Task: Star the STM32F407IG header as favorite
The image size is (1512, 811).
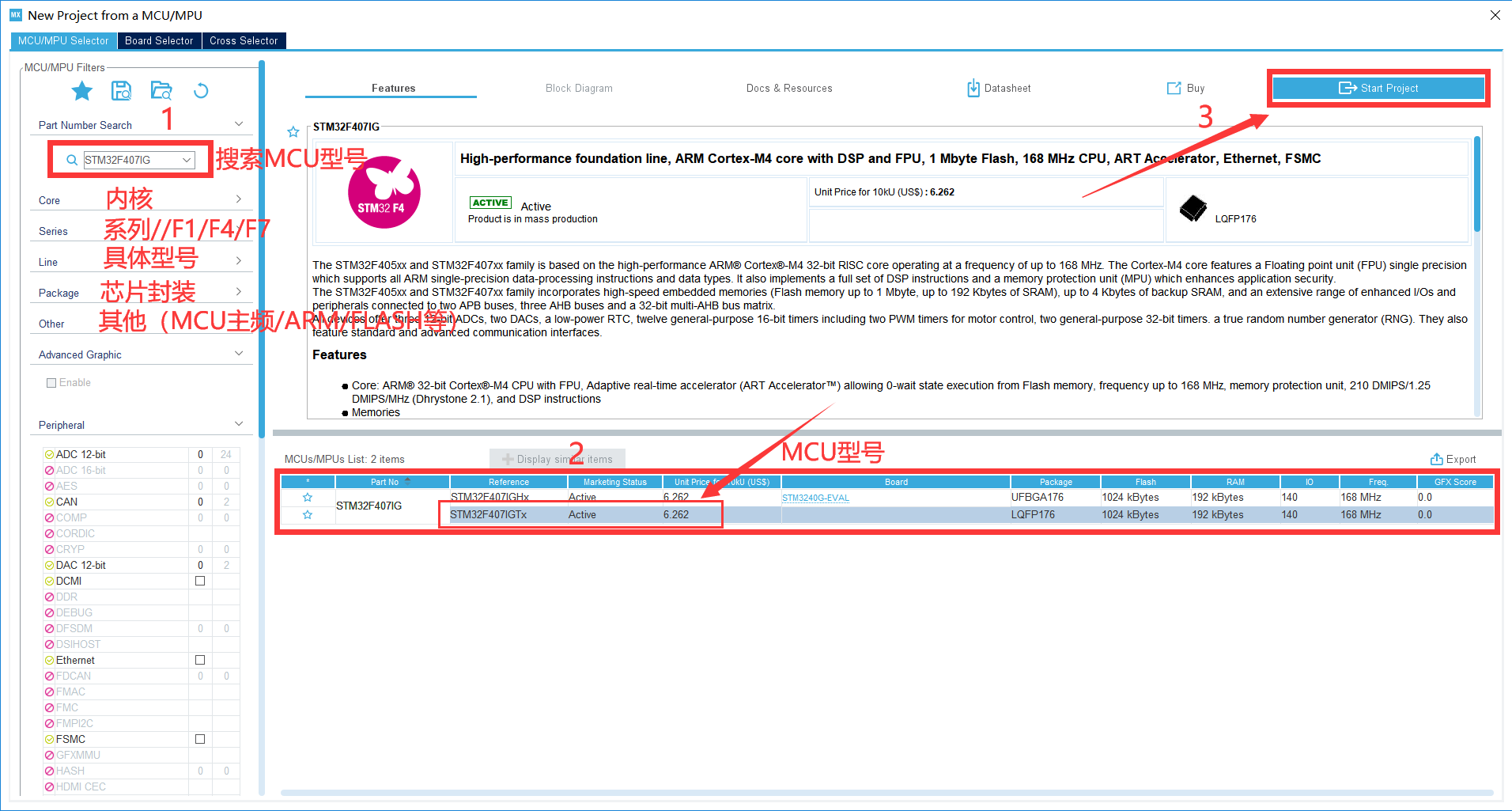Action: pyautogui.click(x=293, y=131)
